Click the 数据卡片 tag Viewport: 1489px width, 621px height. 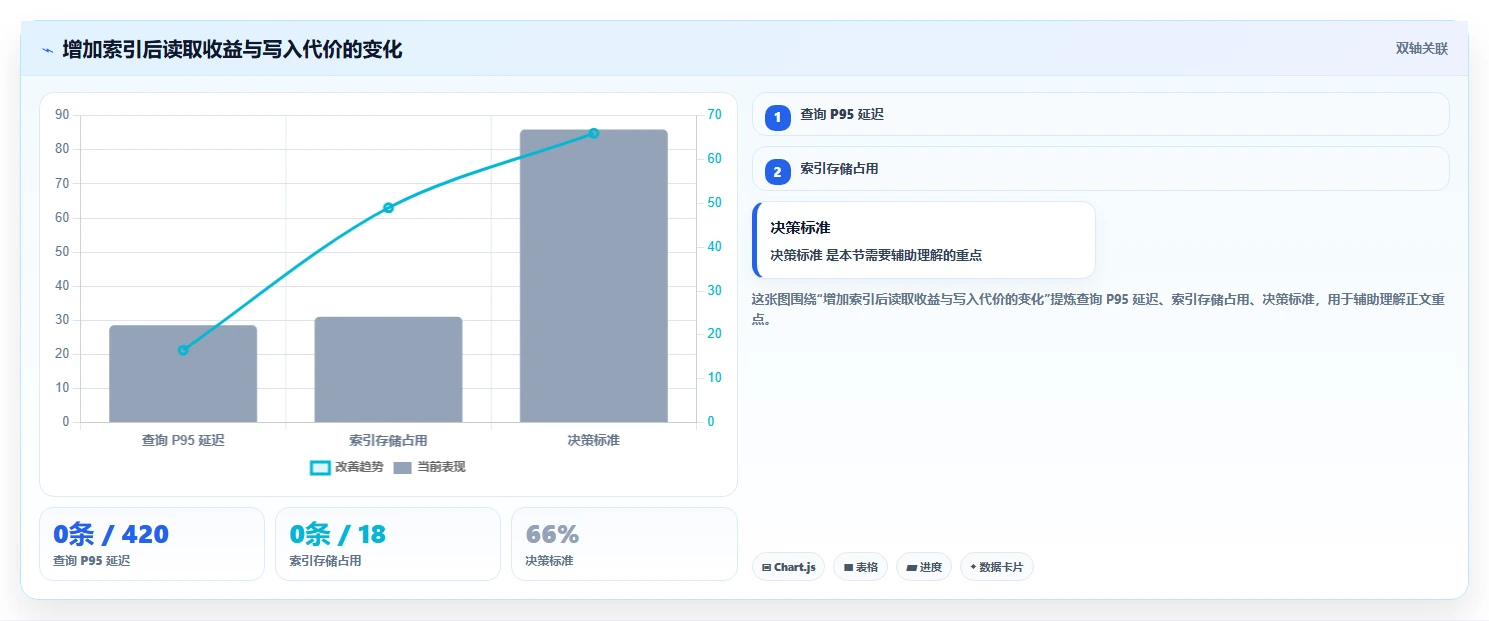[x=996, y=567]
